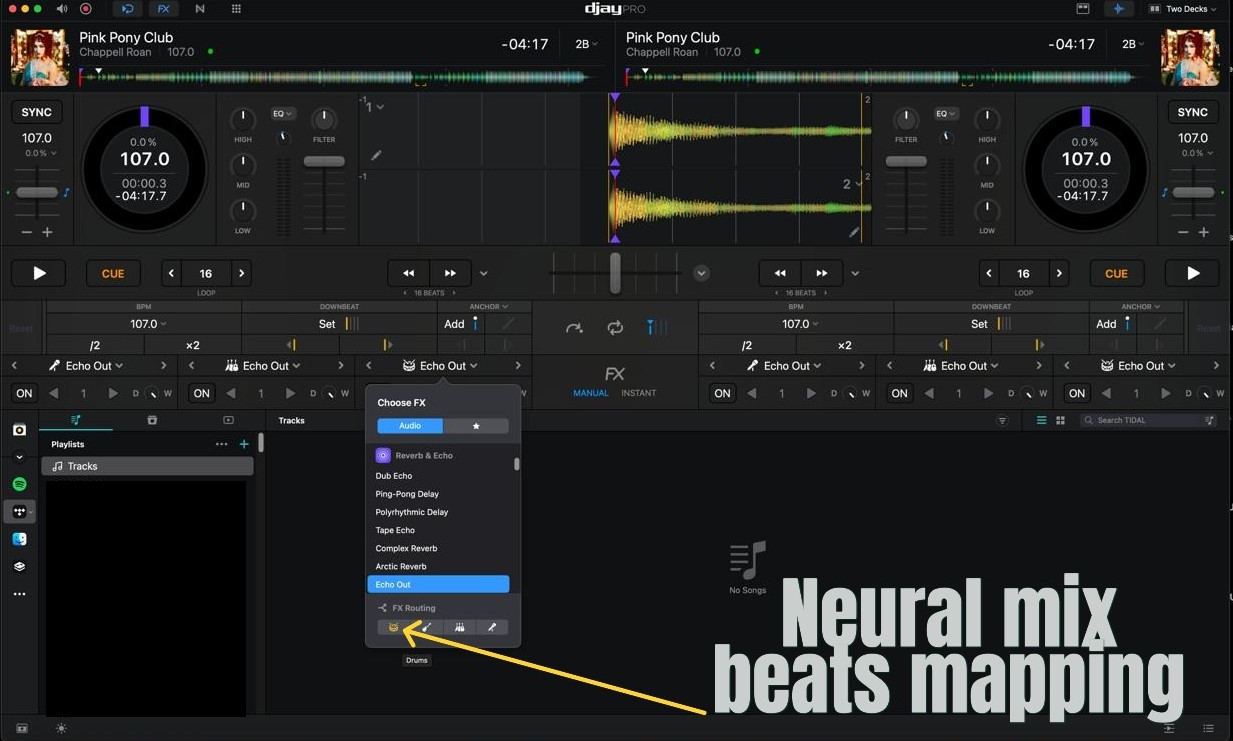The height and width of the screenshot is (741, 1233).
Task: Select the harmonic (guitar) FX routing icon
Action: point(427,627)
